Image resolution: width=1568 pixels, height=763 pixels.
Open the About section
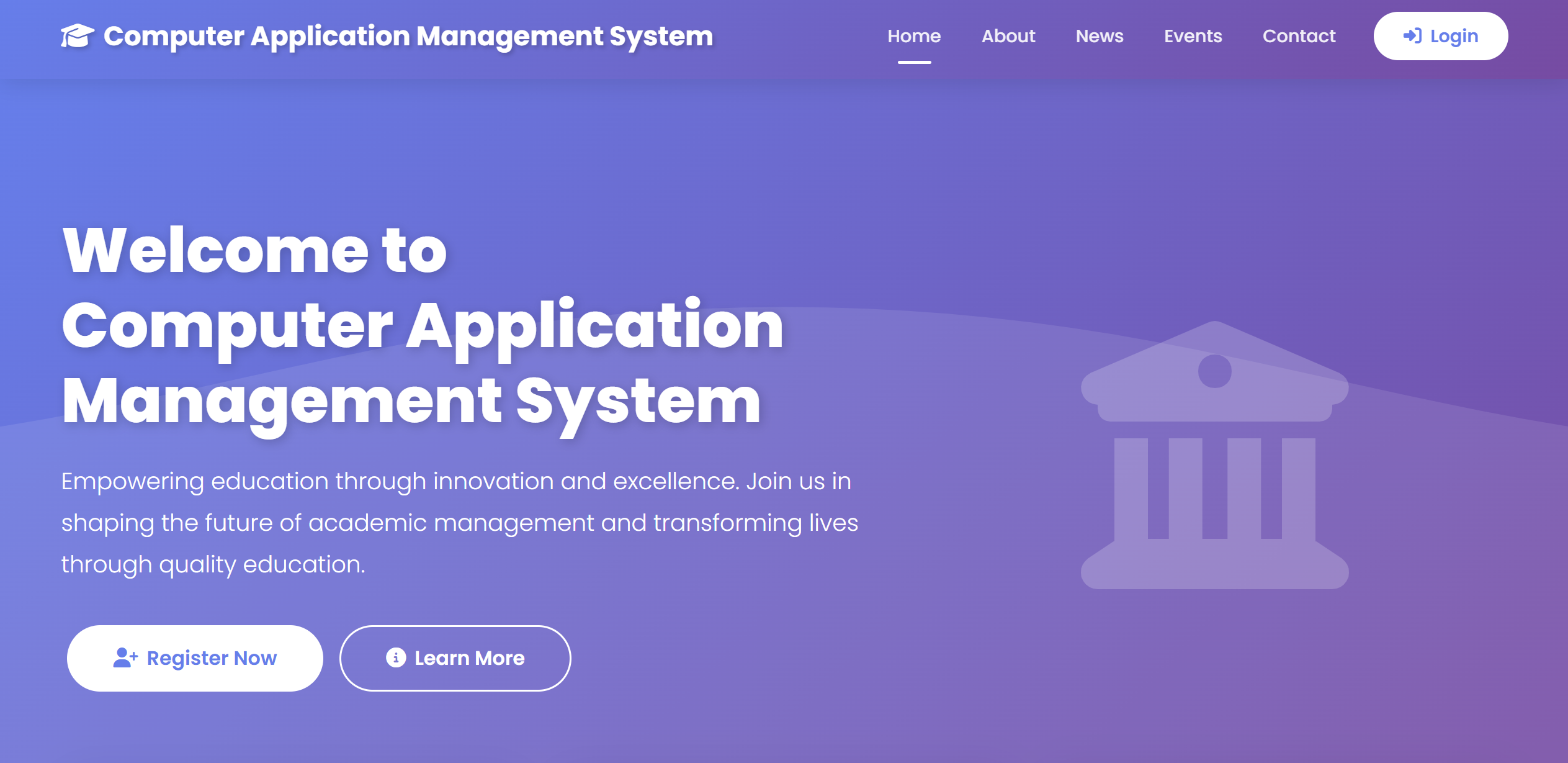tap(1008, 36)
